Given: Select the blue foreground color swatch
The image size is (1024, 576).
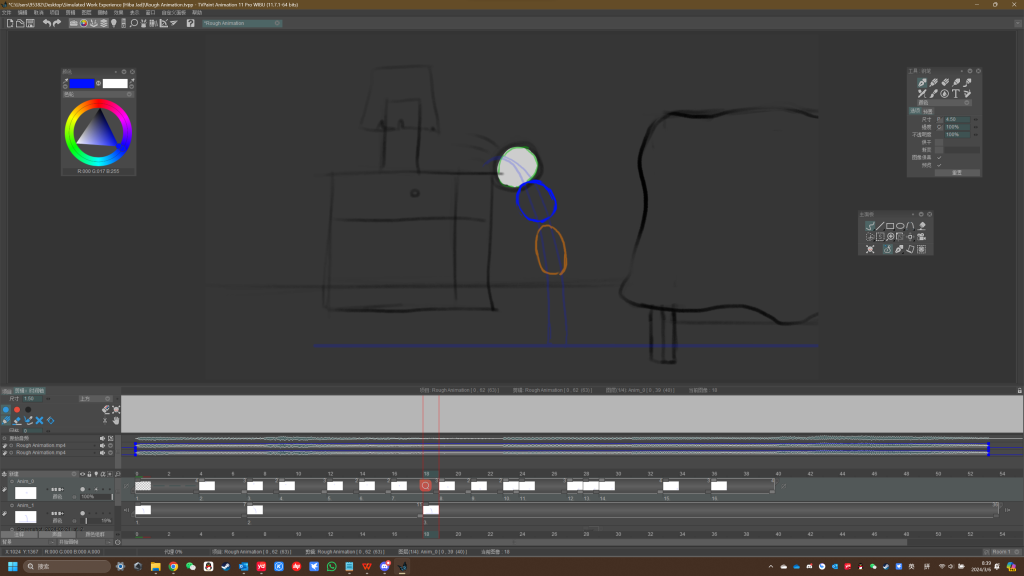Looking at the screenshot, I should pyautogui.click(x=81, y=83).
